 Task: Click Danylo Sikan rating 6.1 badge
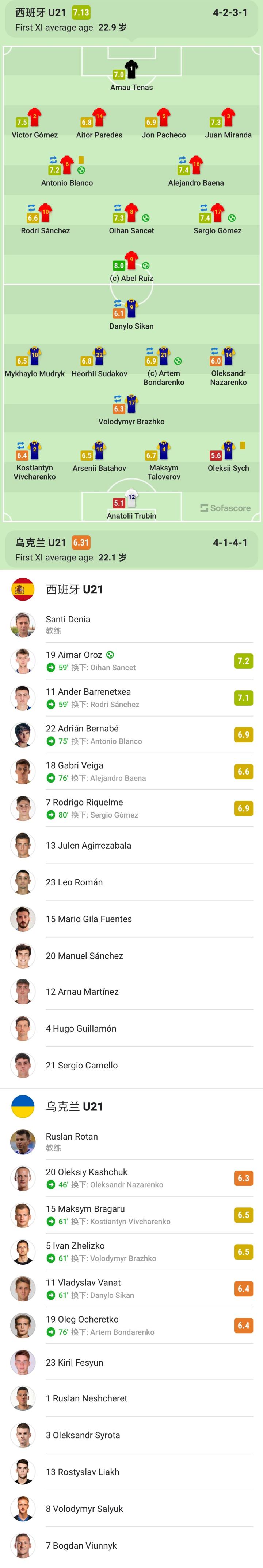pos(119,314)
